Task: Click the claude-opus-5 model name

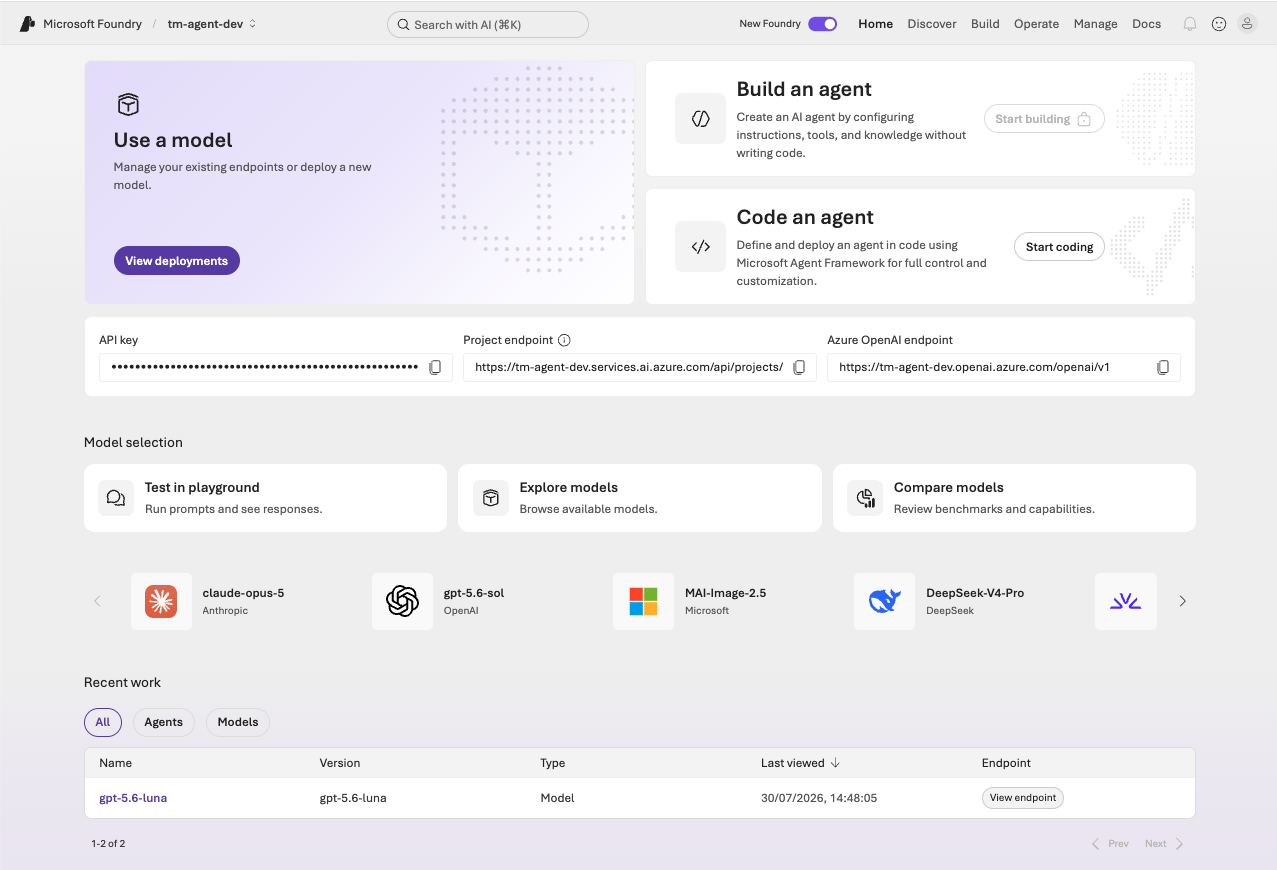Action: (x=243, y=593)
